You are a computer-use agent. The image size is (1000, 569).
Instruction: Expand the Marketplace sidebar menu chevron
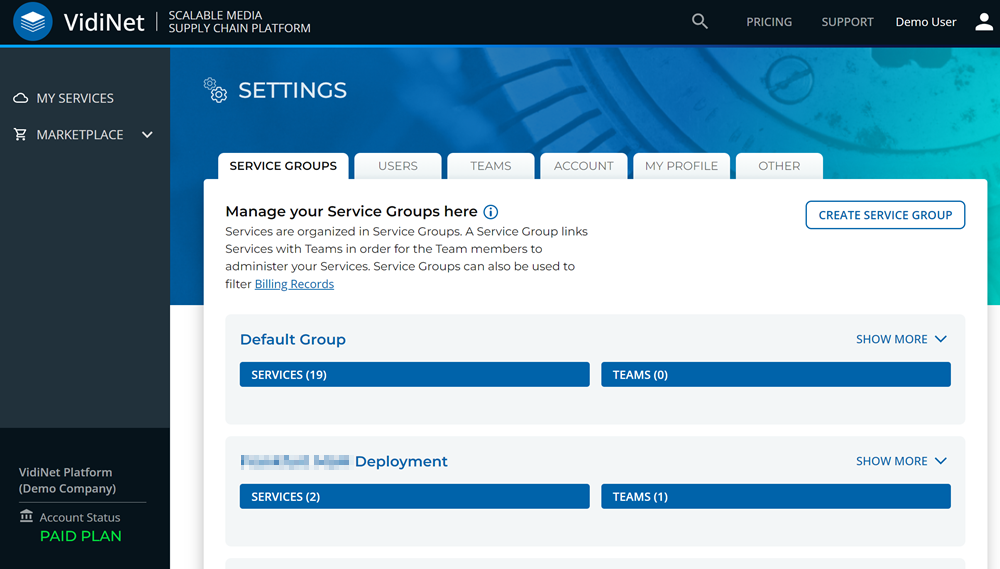(147, 134)
